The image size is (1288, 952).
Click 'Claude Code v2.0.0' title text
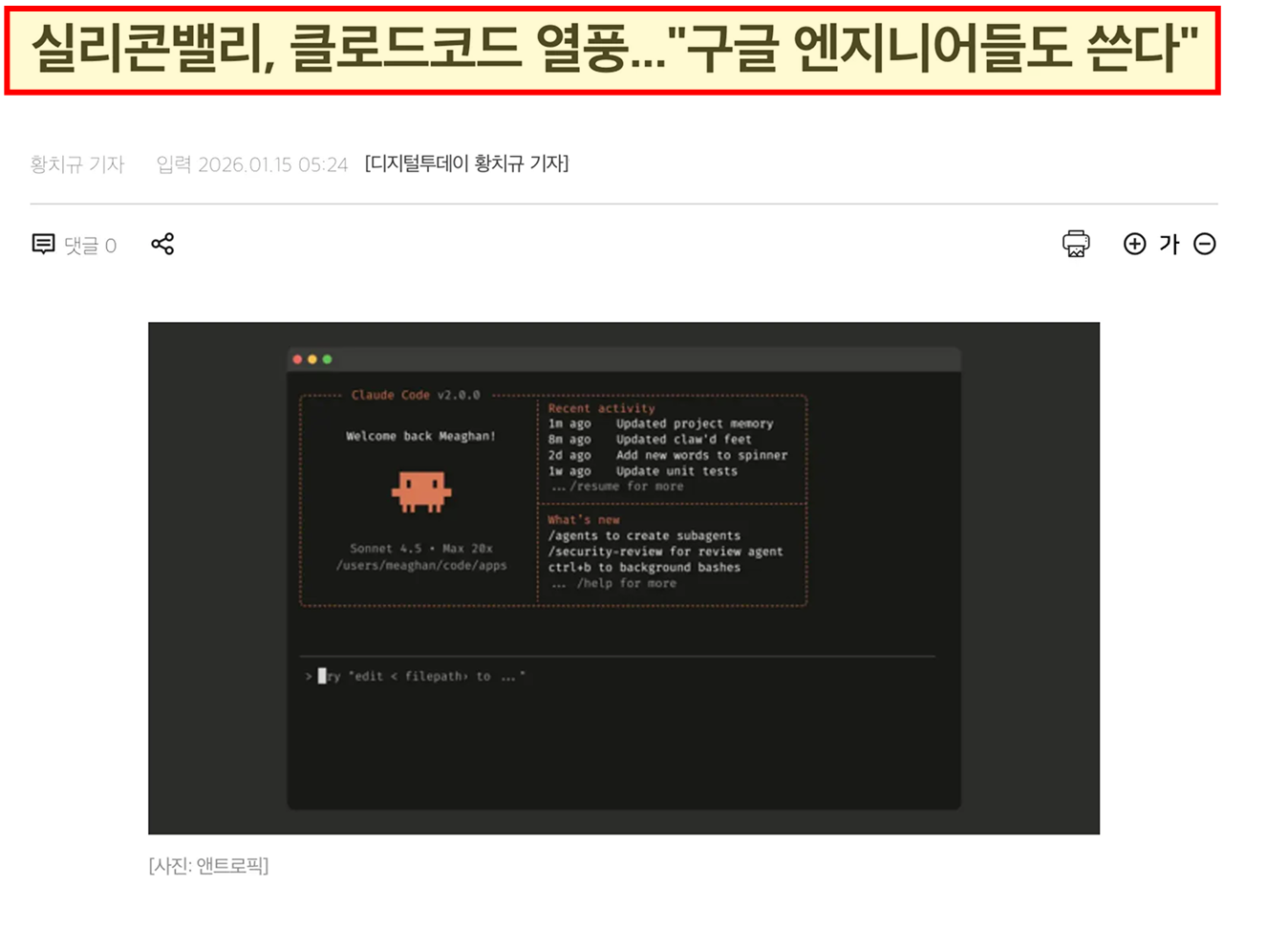pos(416,395)
